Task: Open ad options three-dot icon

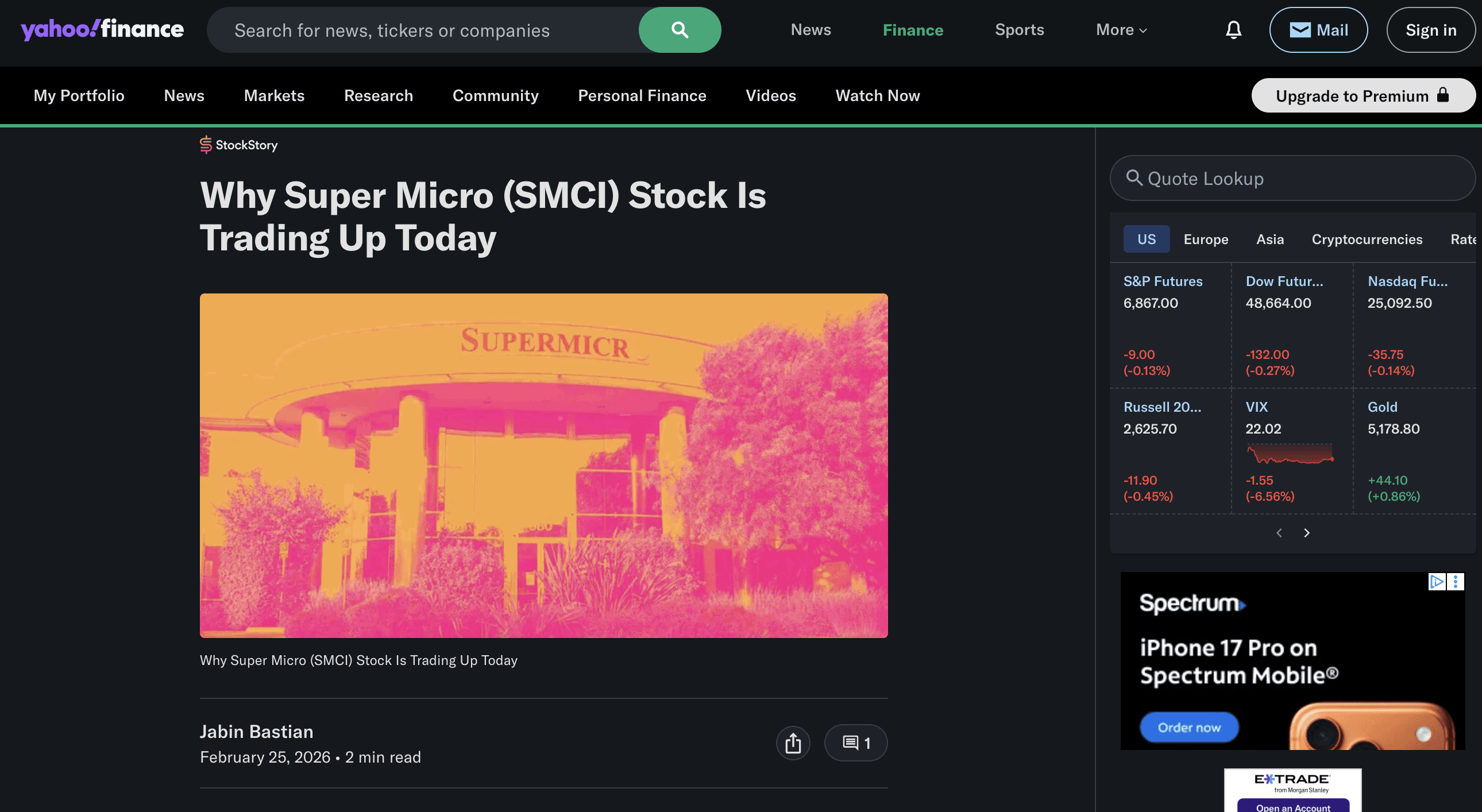Action: point(1456,582)
